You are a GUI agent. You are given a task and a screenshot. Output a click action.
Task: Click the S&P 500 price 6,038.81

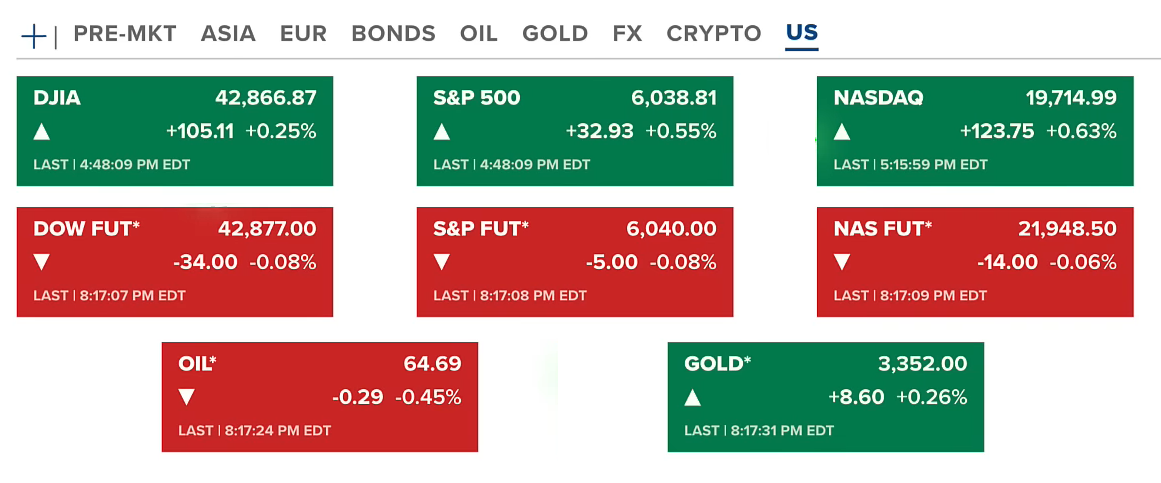tap(674, 98)
